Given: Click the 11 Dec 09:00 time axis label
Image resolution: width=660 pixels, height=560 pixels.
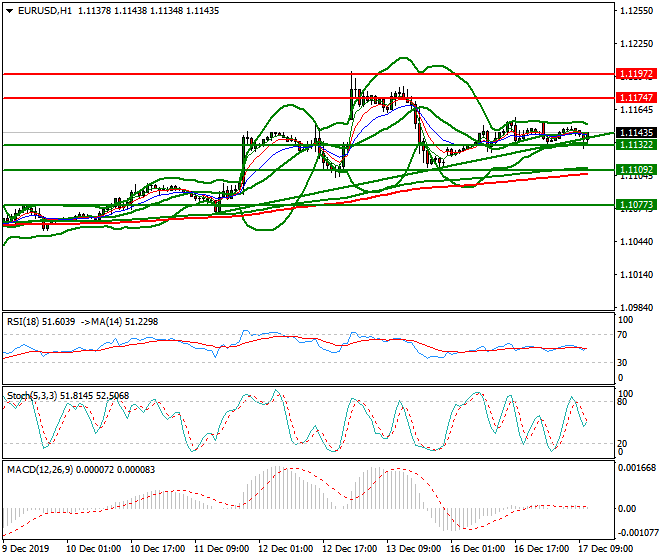Looking at the screenshot, I should pos(222,549).
